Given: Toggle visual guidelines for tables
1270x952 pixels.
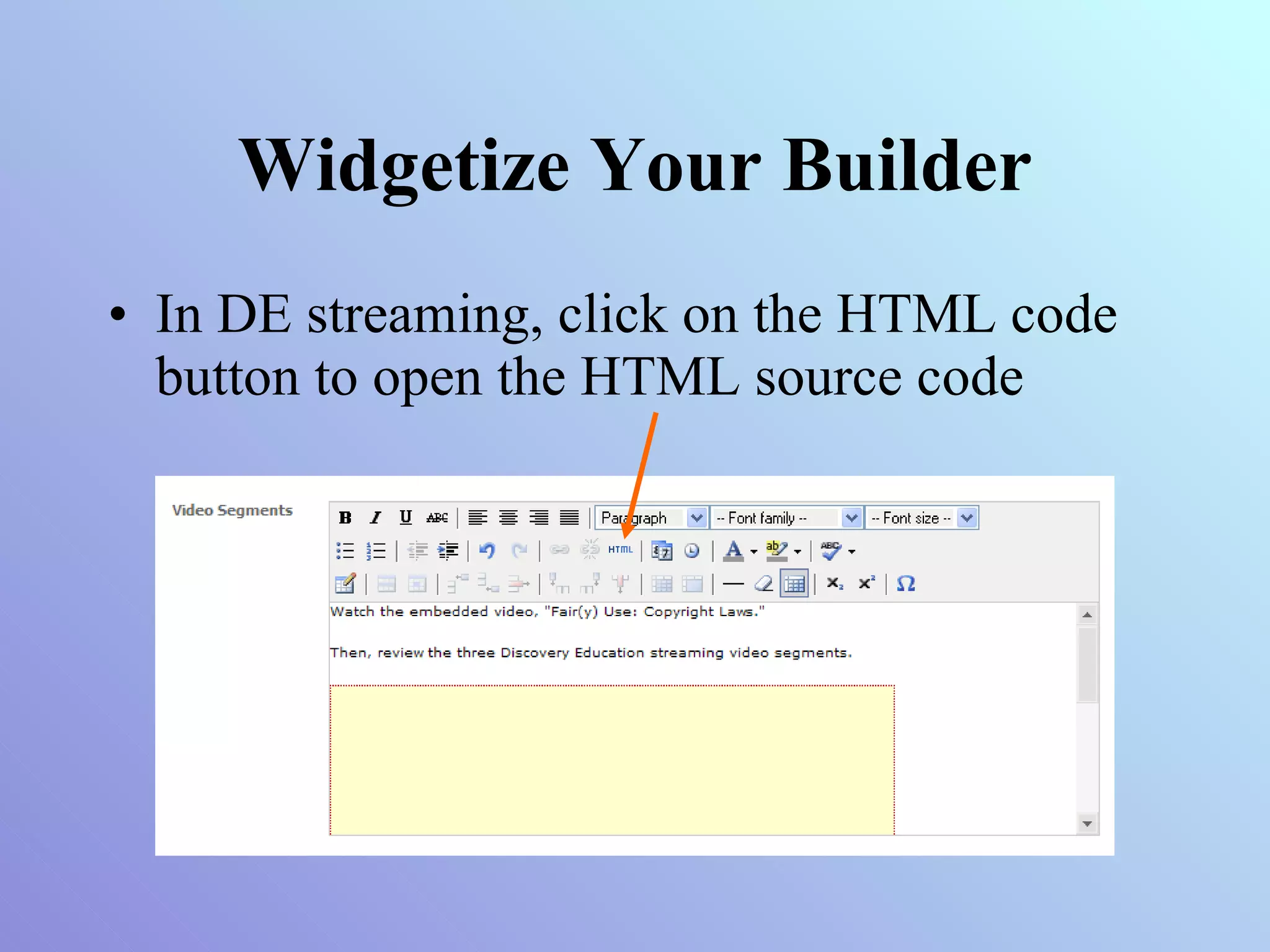Looking at the screenshot, I should pyautogui.click(x=794, y=584).
